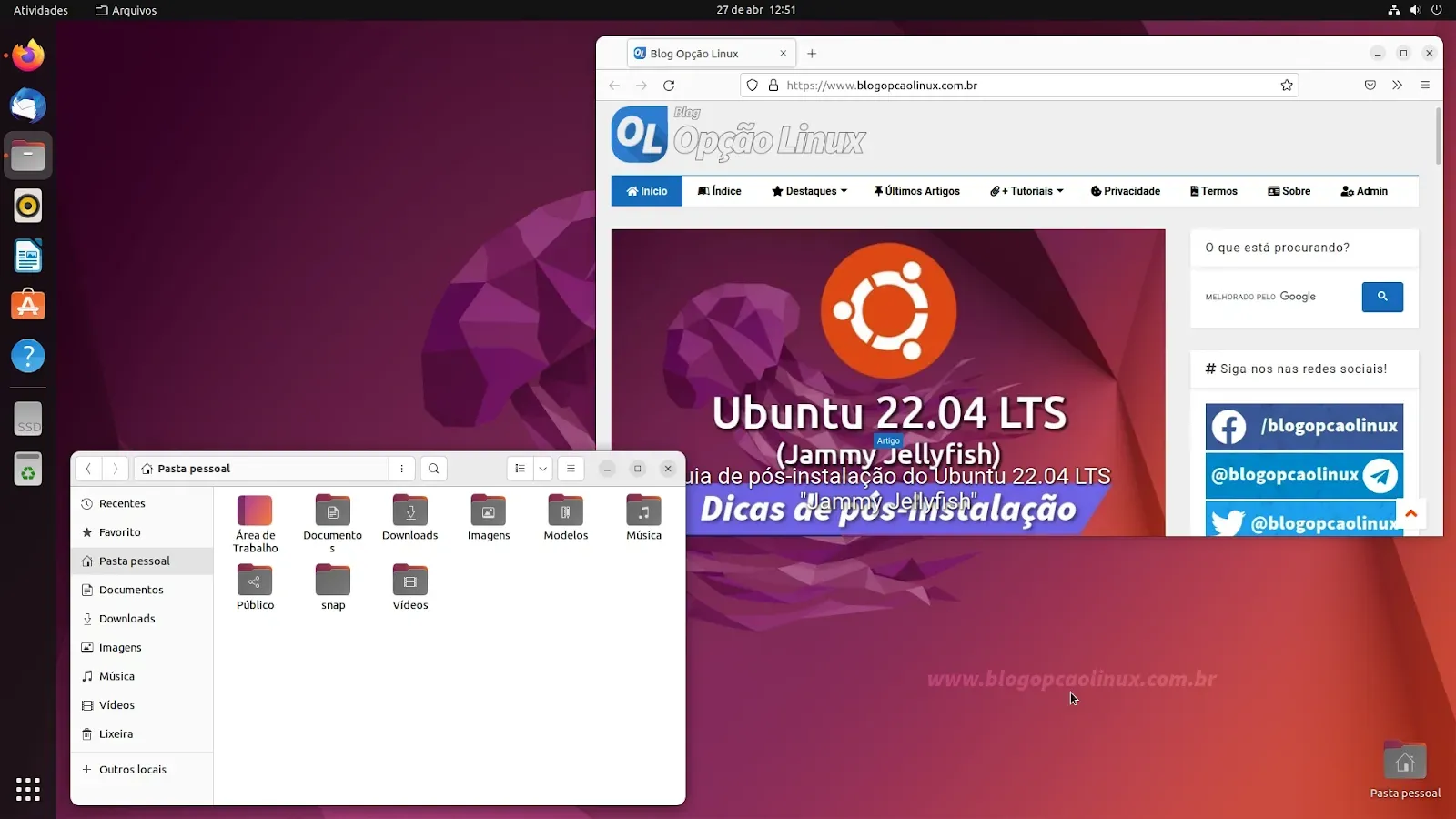The height and width of the screenshot is (819, 1456).
Task: Open Firefox new tab plus button
Action: click(812, 54)
